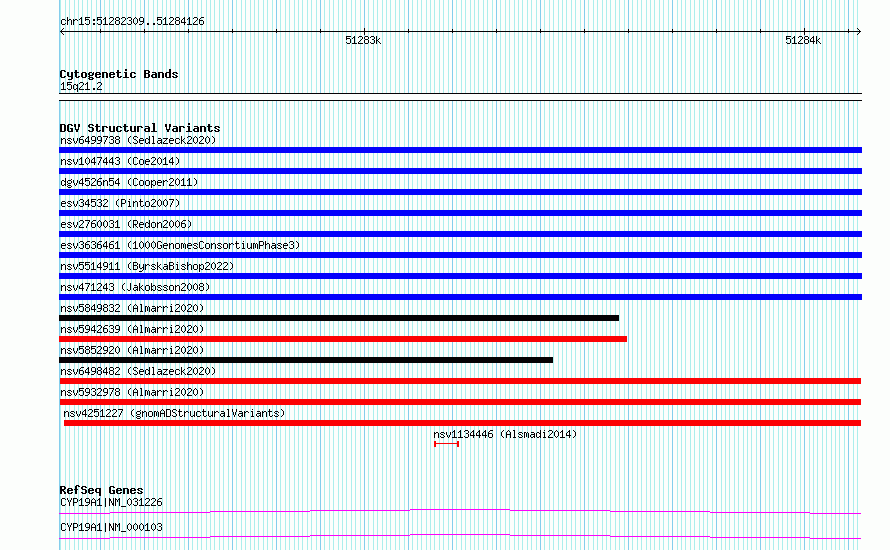Click the 15q21.2 cytogenetic band bar
The image size is (890, 550).
[460, 97]
